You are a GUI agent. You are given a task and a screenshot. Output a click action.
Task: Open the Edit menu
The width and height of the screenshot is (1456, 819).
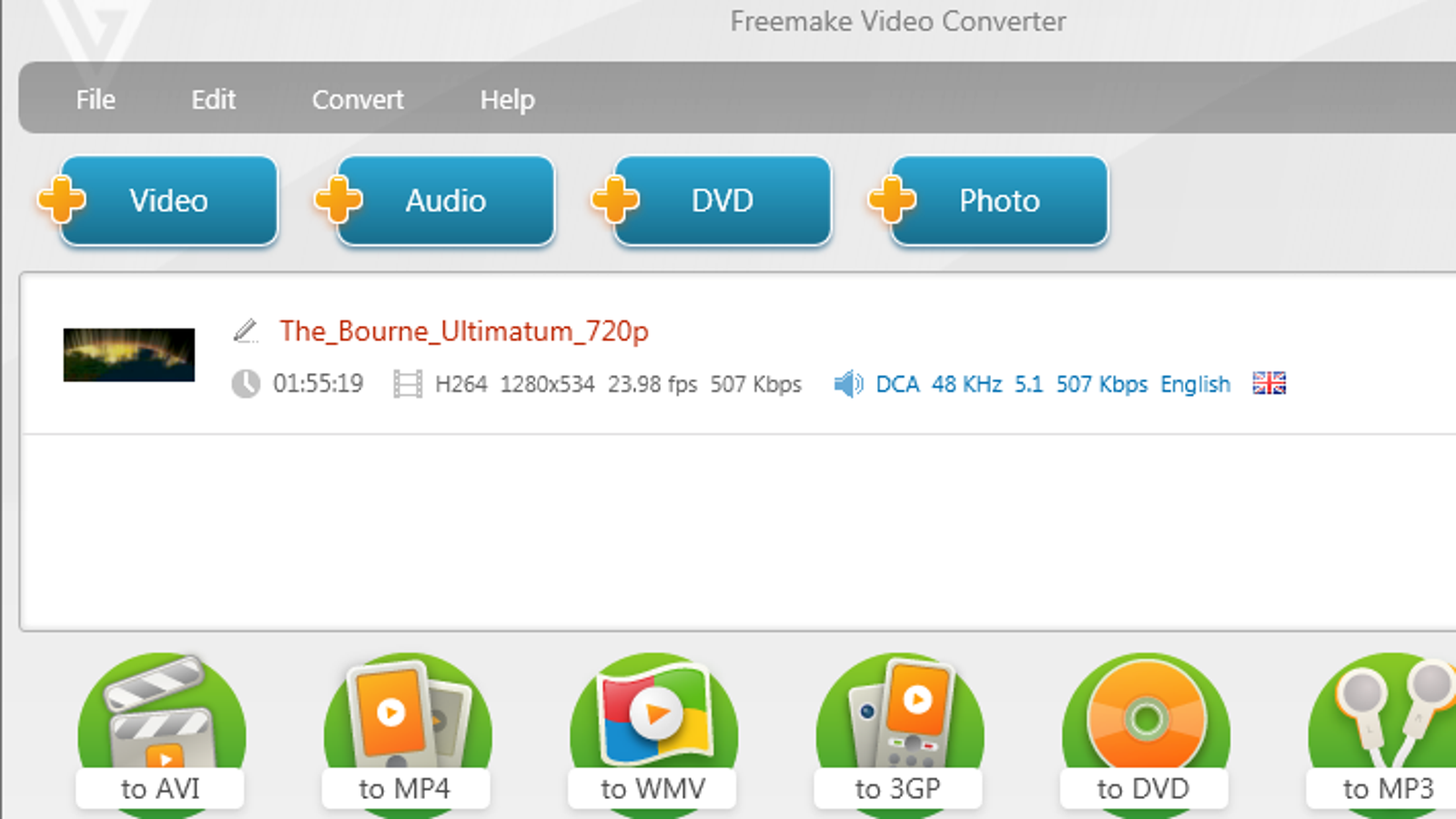coord(213,99)
